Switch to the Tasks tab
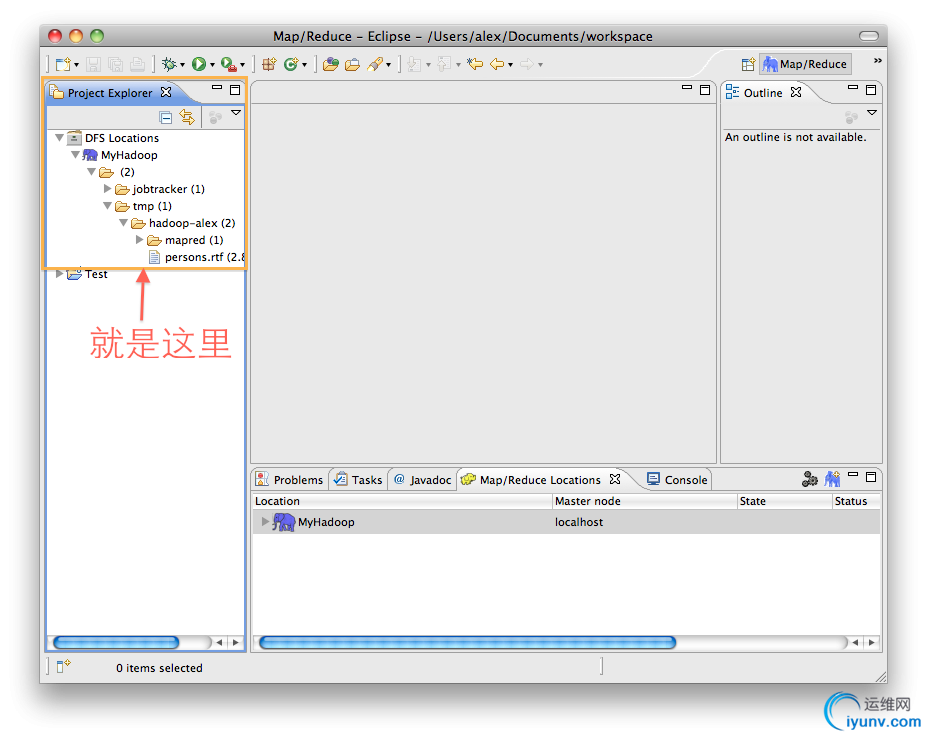The width and height of the screenshot is (927, 738). (358, 480)
